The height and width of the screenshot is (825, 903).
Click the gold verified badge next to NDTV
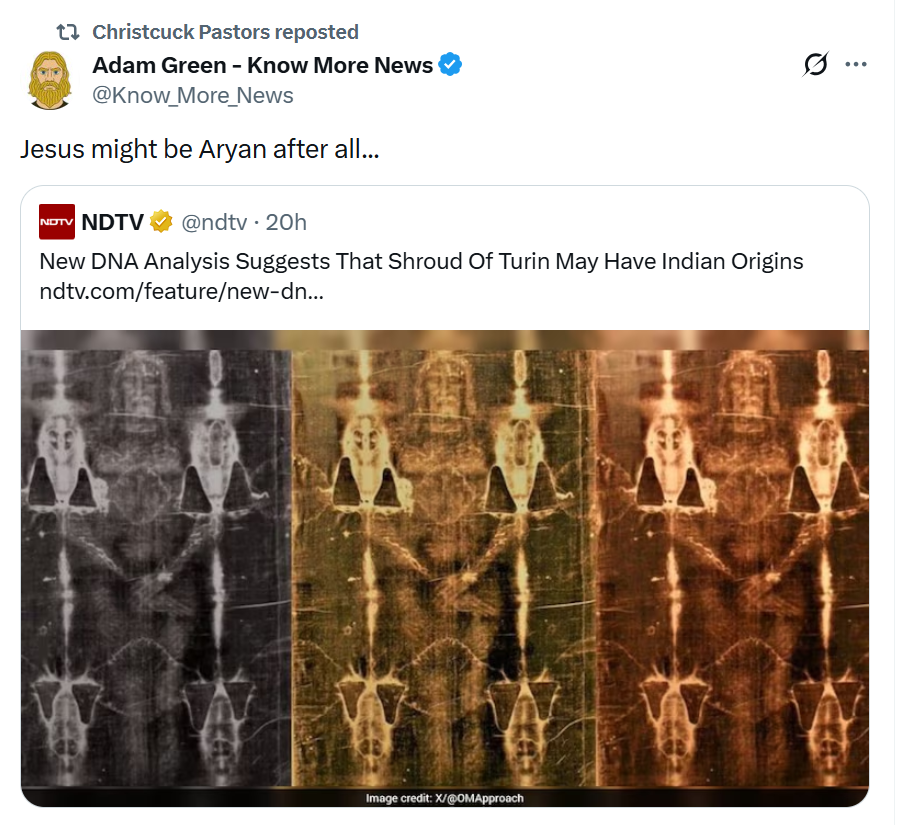click(x=161, y=221)
